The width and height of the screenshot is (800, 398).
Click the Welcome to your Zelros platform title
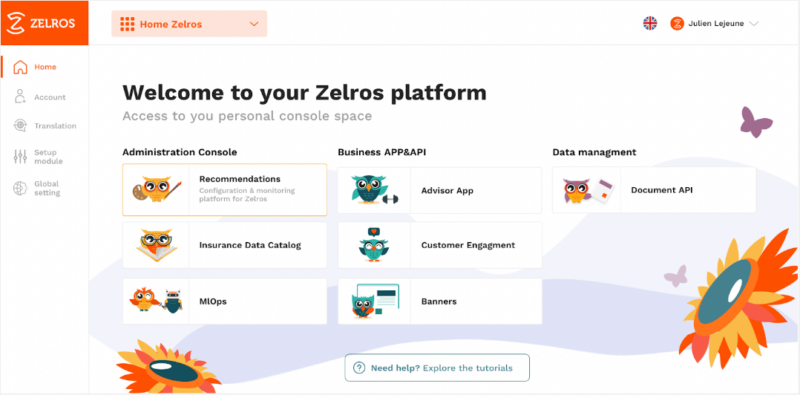tap(305, 92)
